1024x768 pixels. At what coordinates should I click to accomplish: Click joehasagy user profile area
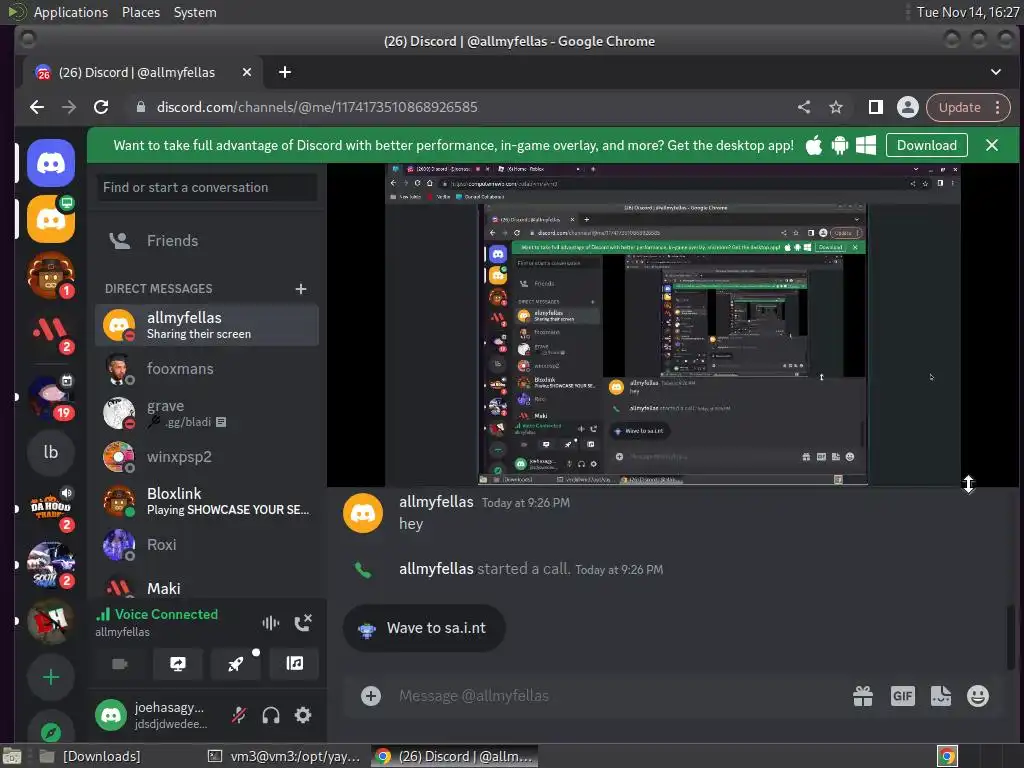click(155, 715)
